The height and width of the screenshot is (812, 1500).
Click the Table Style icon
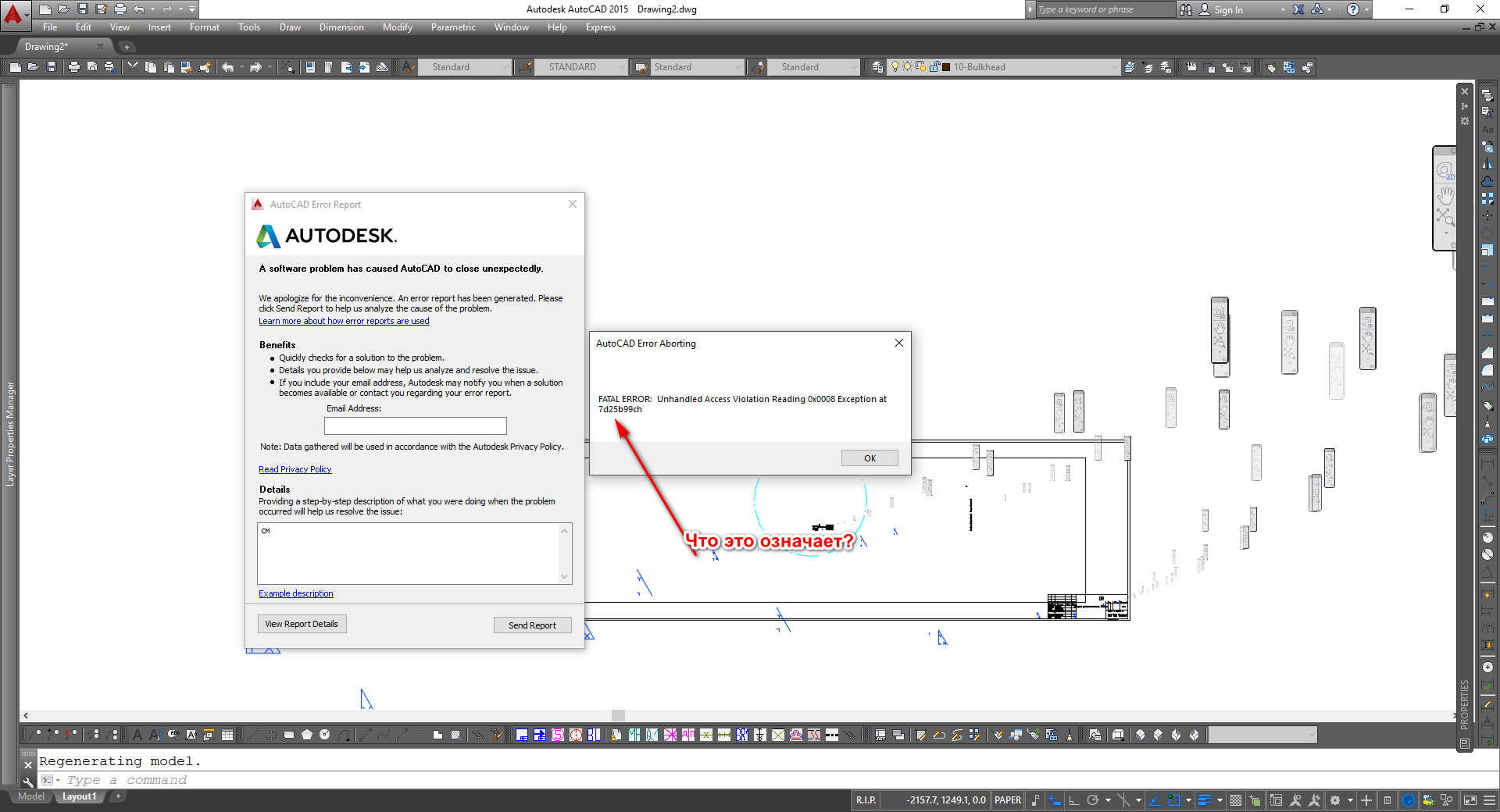point(641,67)
